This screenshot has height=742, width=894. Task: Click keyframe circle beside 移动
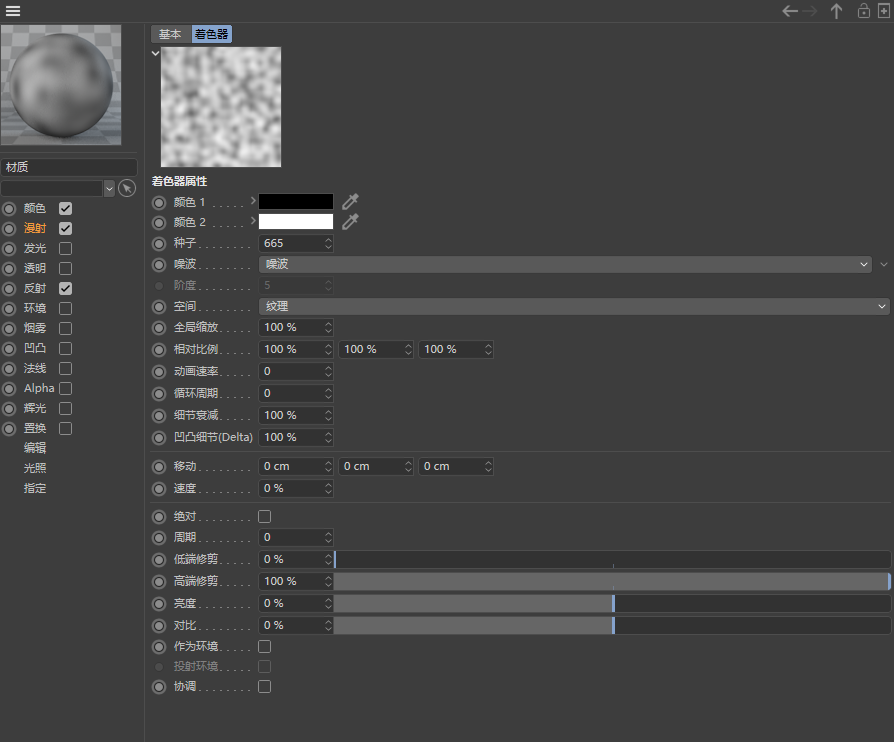click(x=159, y=467)
